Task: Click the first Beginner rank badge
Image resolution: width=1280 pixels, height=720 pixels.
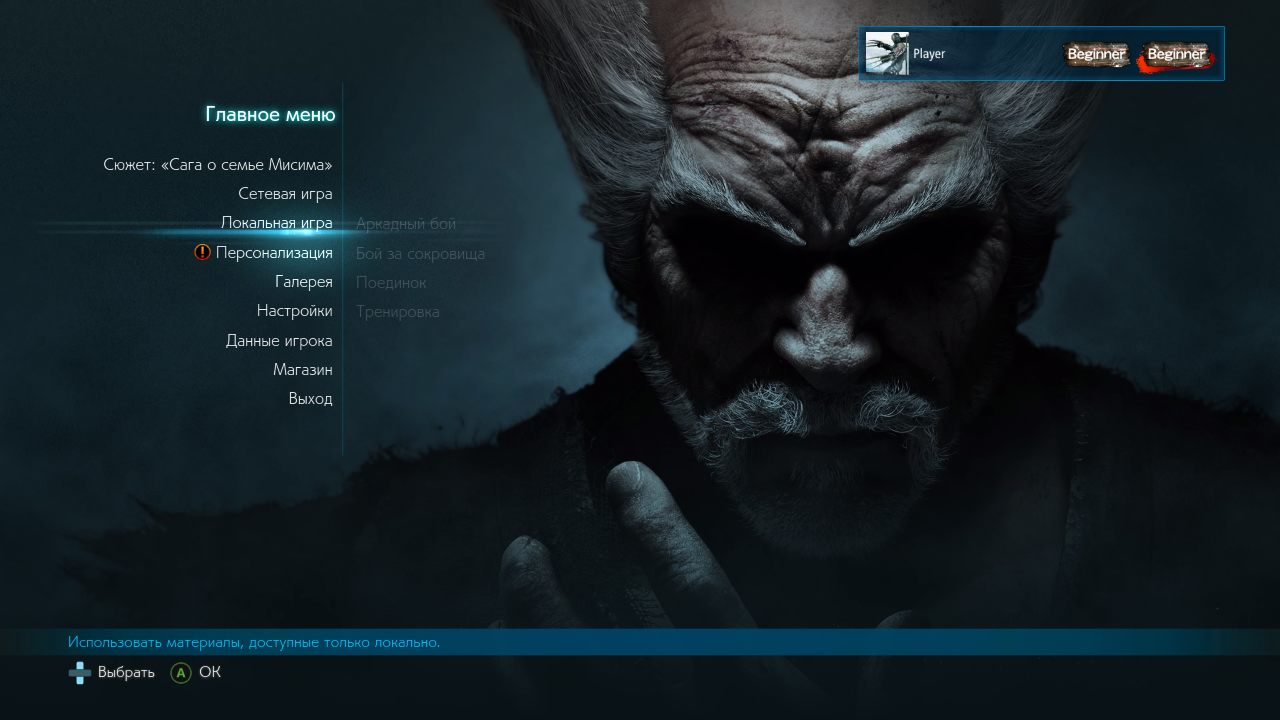Action: [1096, 54]
